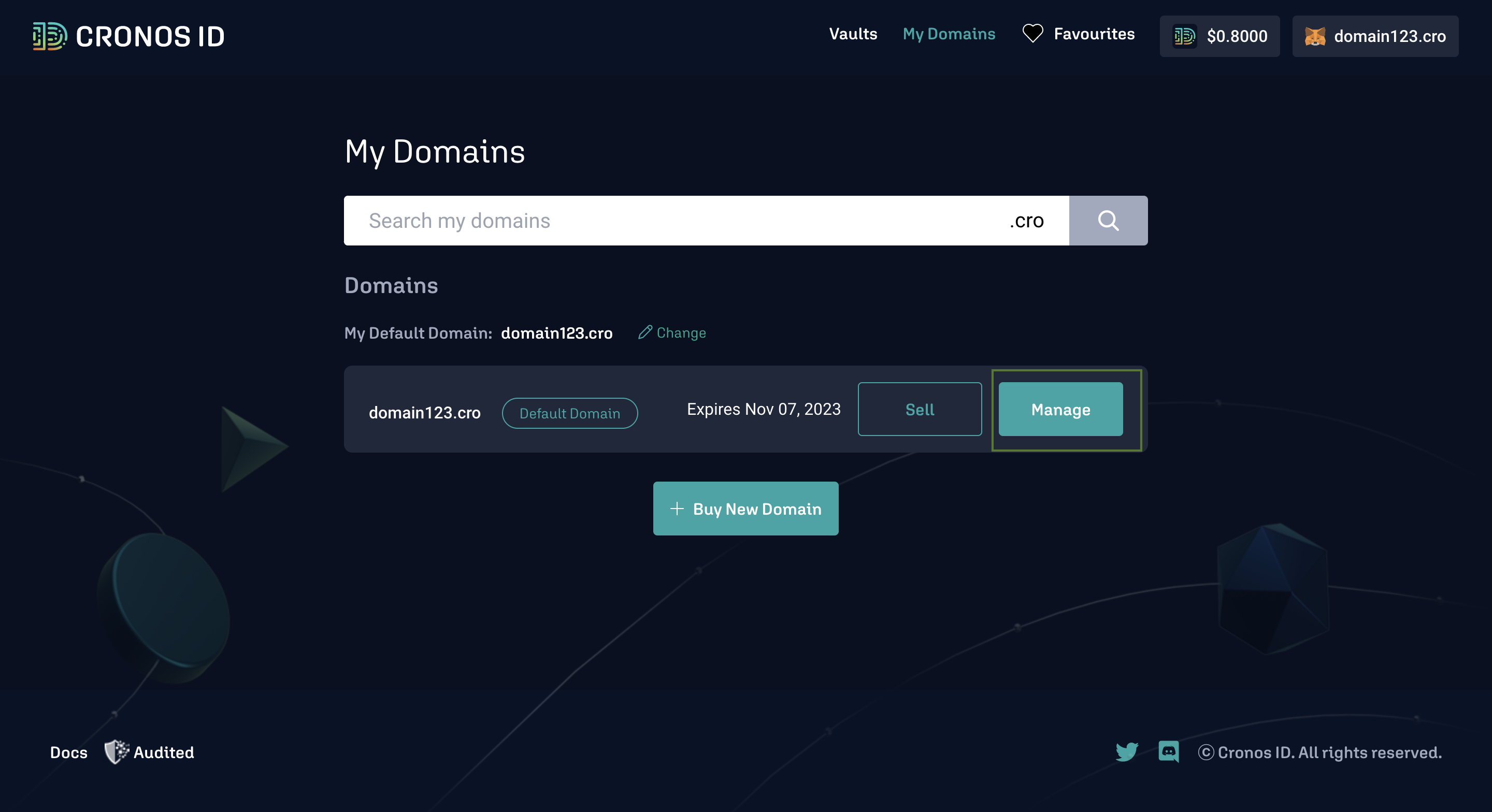Click the pencil icon beside Change
The width and height of the screenshot is (1492, 812).
pos(644,332)
